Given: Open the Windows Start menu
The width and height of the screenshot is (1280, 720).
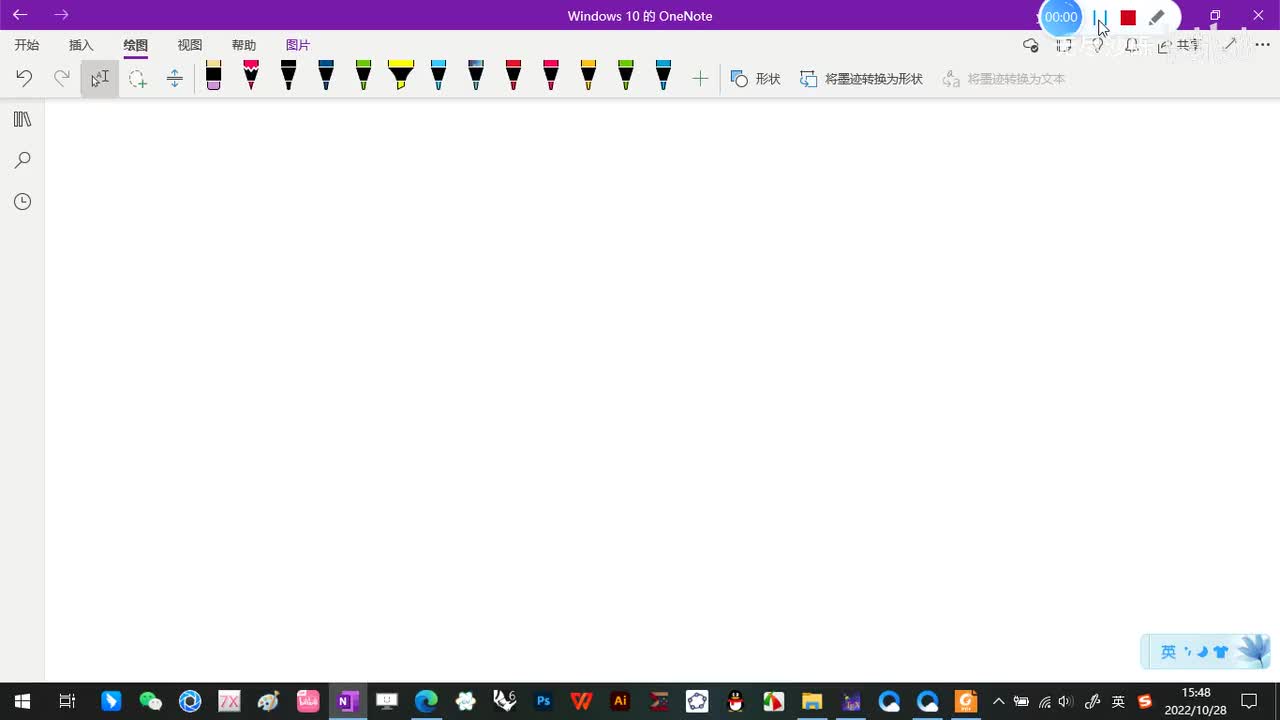Looking at the screenshot, I should (22, 701).
